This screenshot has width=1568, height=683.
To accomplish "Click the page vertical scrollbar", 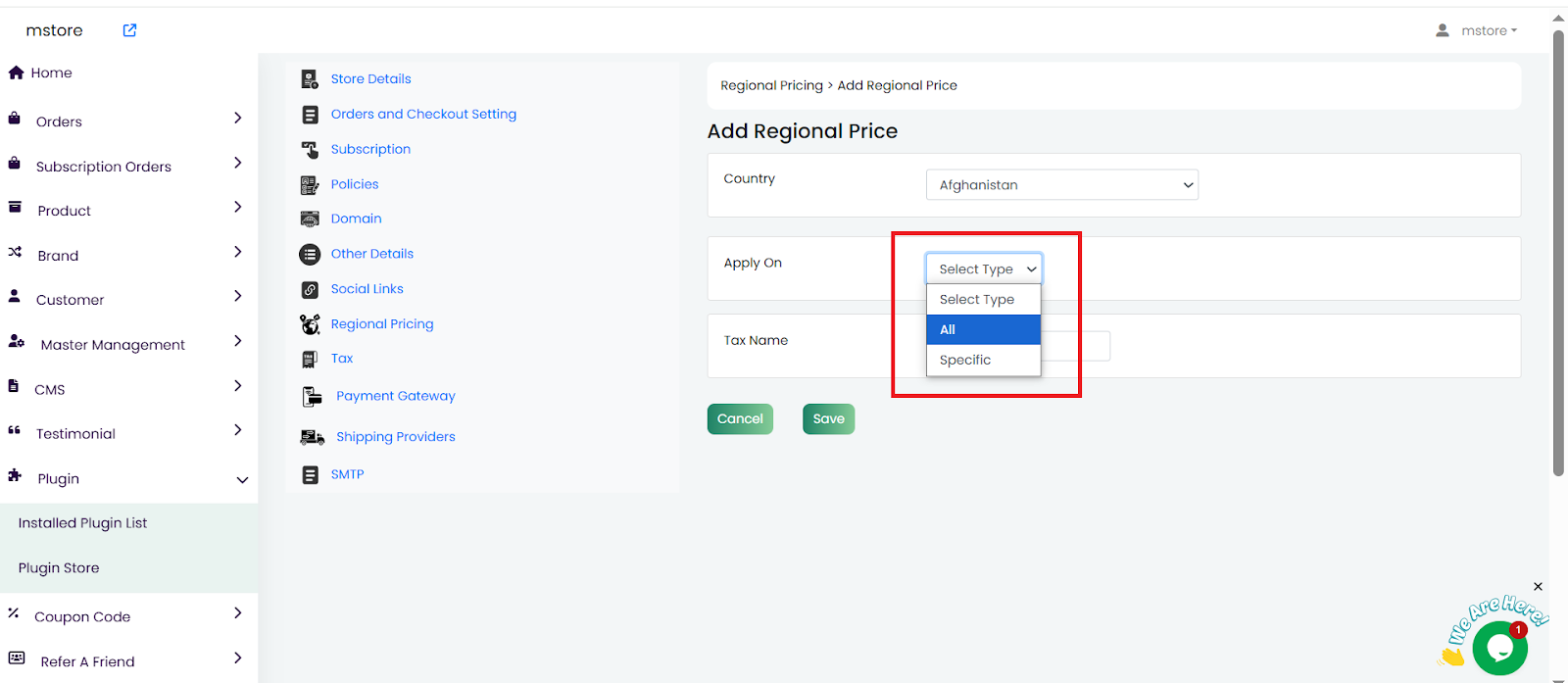I will [x=1558, y=255].
